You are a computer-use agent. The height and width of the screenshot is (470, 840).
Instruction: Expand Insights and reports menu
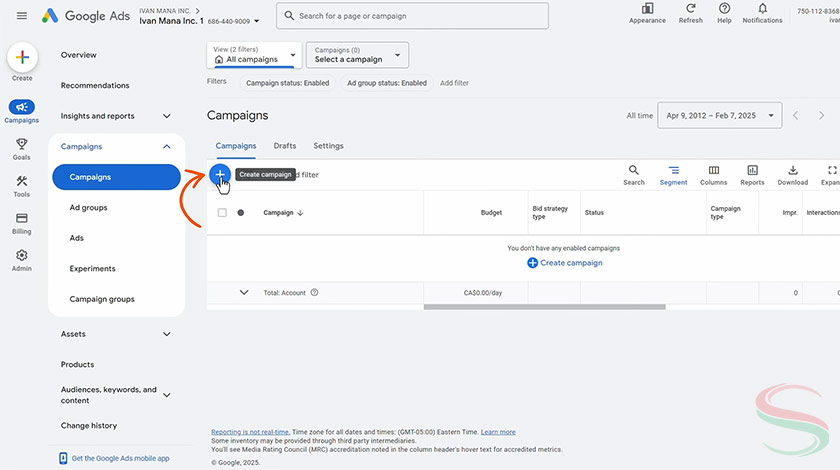(x=167, y=116)
